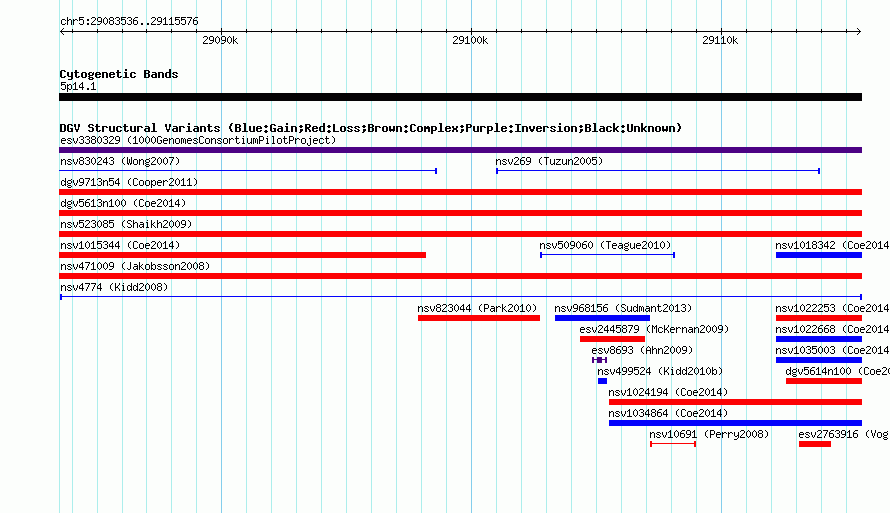The image size is (890, 513).
Task: Open nsv10691 (Perry2008) label
Action: tap(709, 434)
